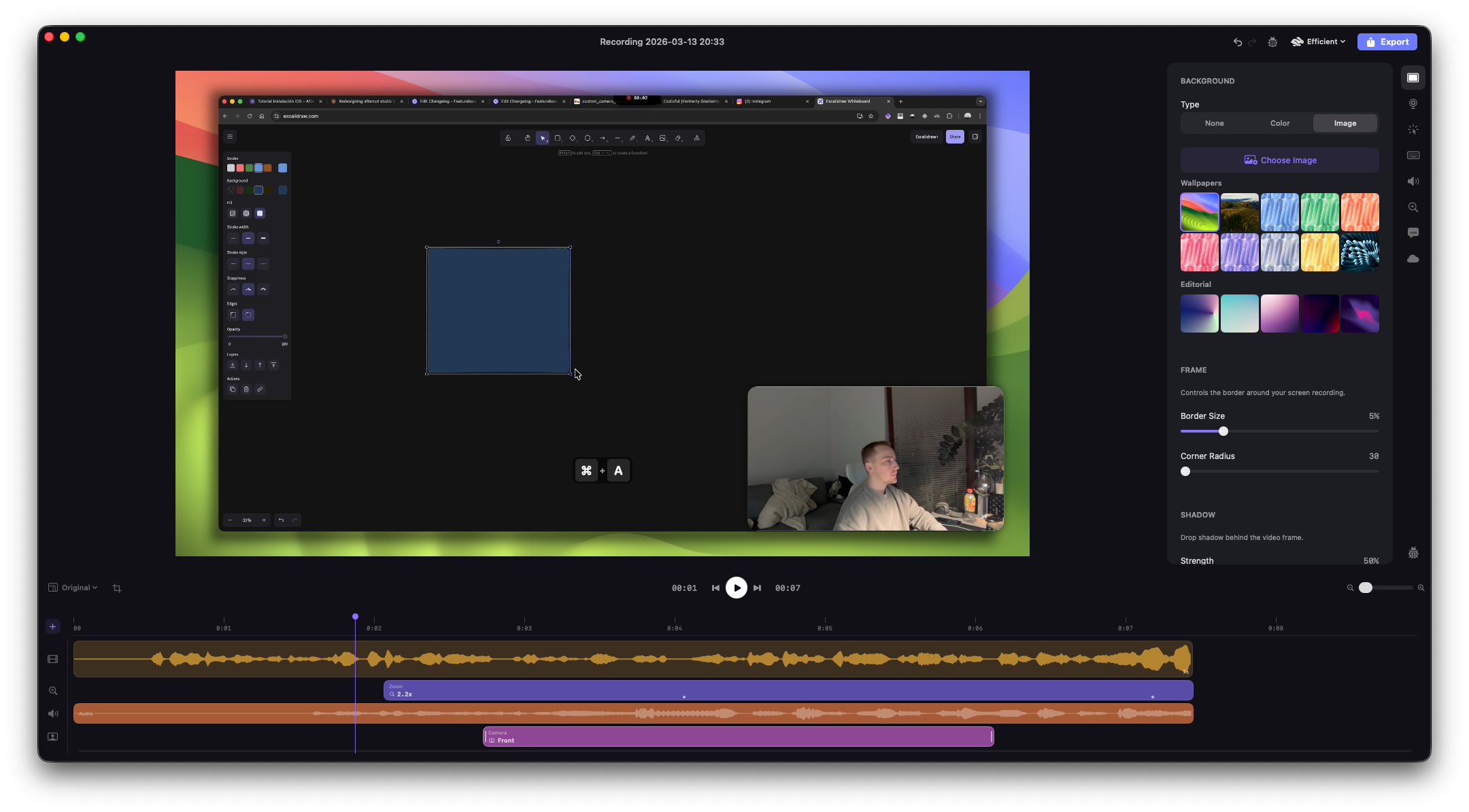Set background type to Color

(x=1279, y=123)
